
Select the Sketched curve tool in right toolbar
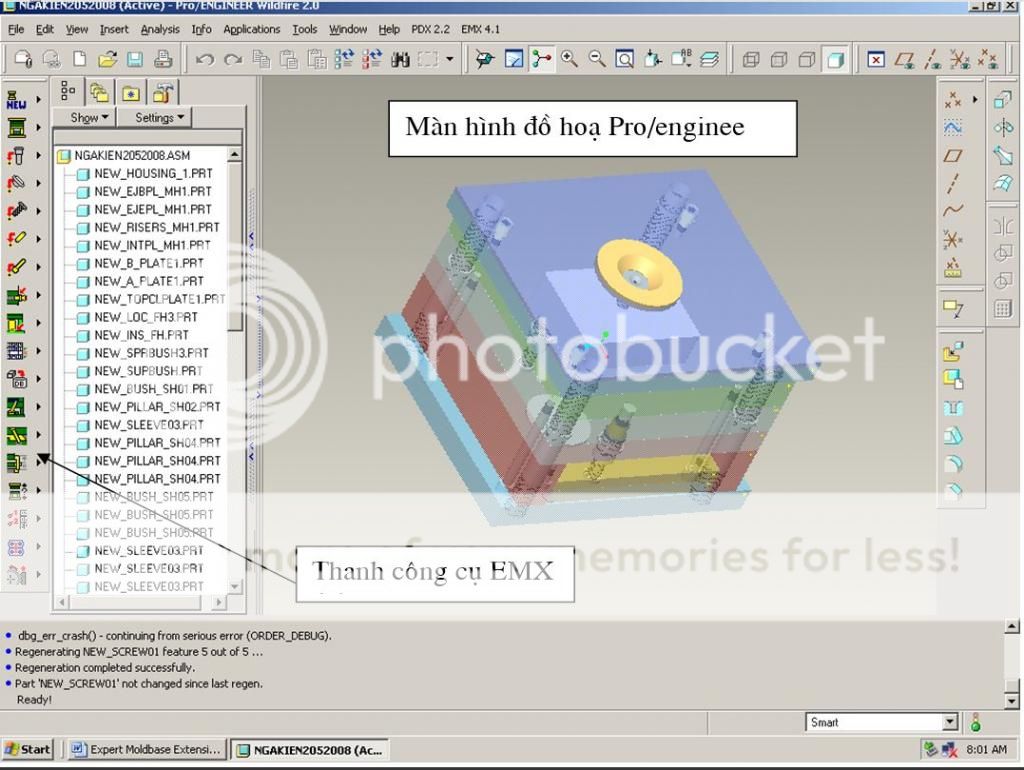pyautogui.click(x=953, y=127)
